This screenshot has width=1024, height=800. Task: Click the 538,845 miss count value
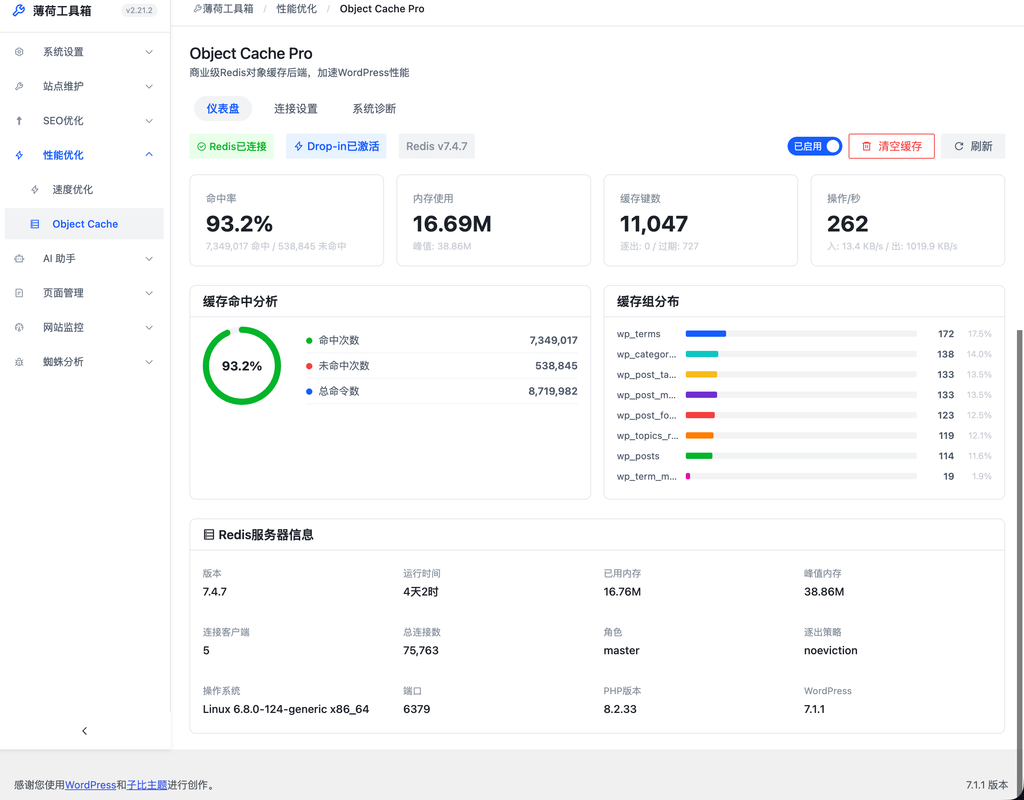tap(556, 366)
